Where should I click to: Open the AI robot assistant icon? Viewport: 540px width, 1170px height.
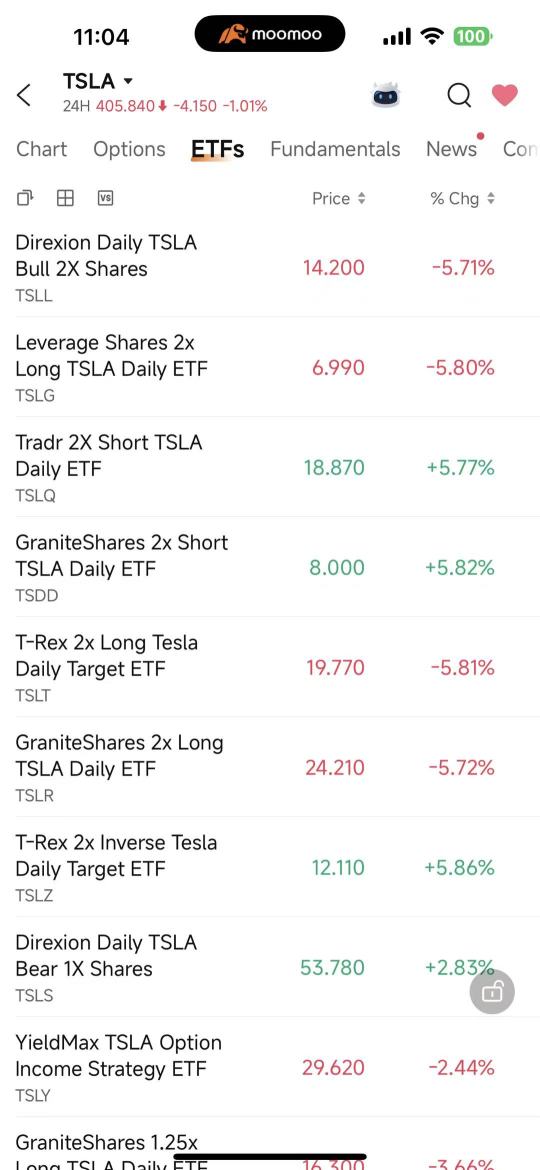[386, 96]
